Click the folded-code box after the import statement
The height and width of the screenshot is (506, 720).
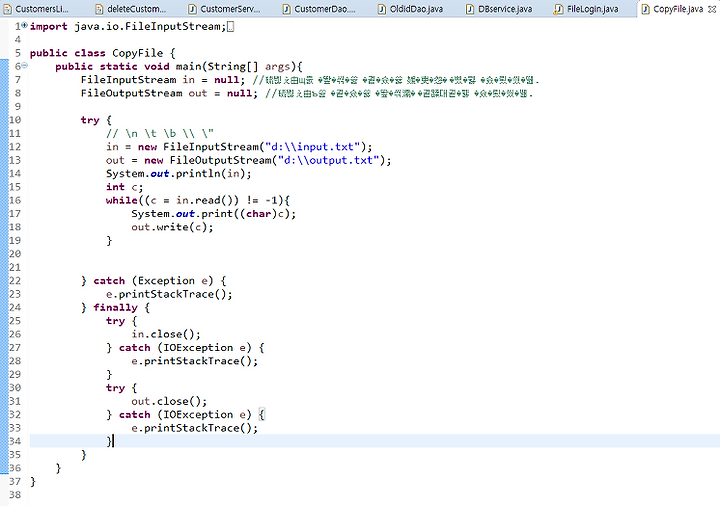point(231,27)
